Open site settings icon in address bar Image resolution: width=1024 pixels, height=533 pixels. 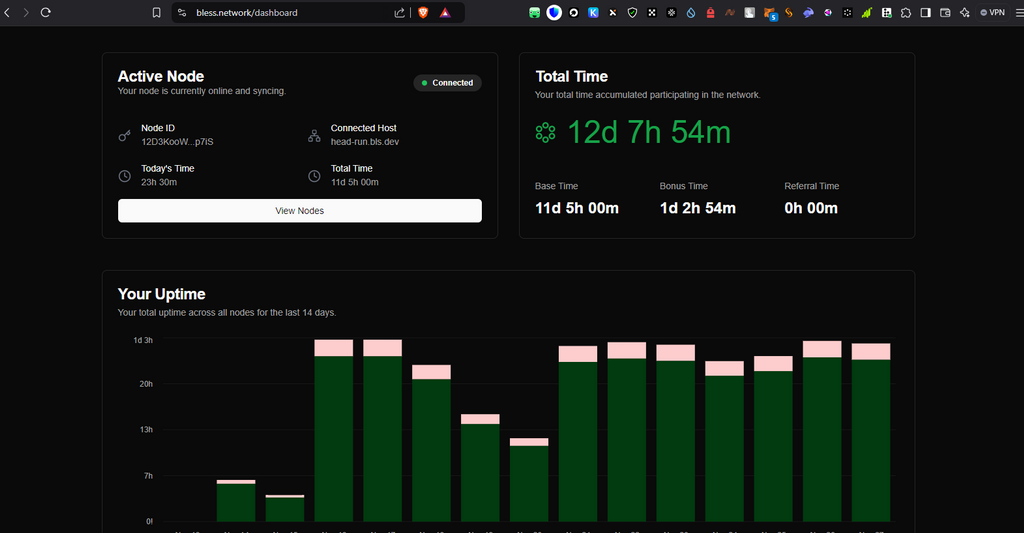pyautogui.click(x=182, y=12)
